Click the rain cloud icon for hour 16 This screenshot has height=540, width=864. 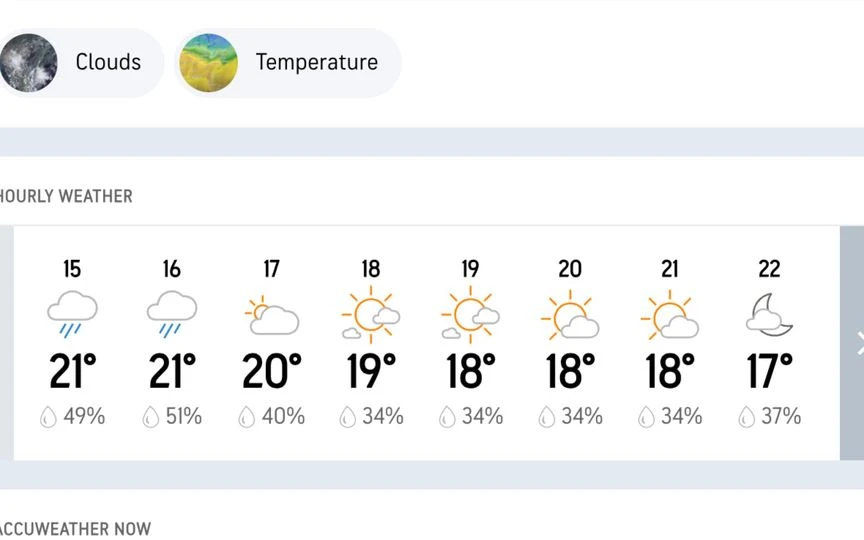(x=171, y=314)
